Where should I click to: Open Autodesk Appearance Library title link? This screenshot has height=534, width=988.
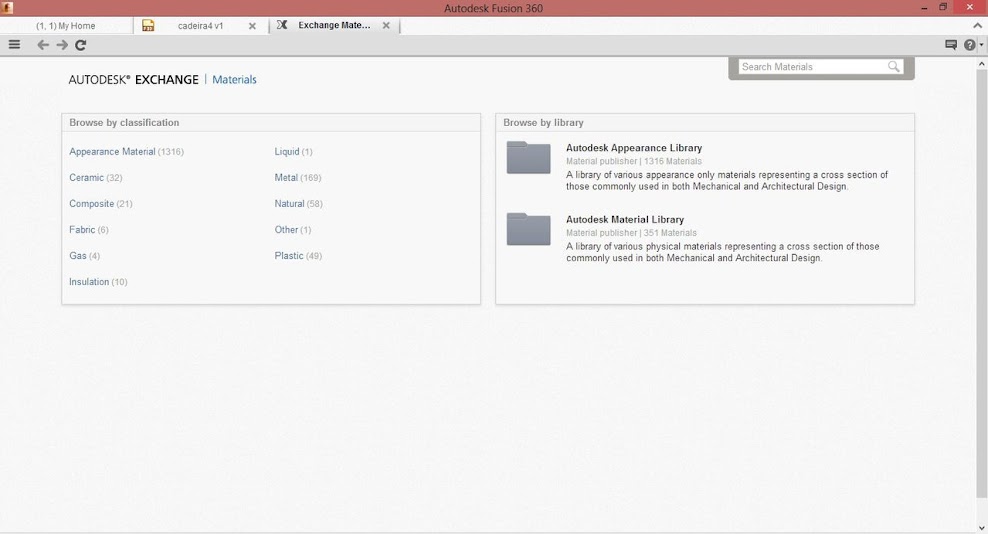[634, 148]
